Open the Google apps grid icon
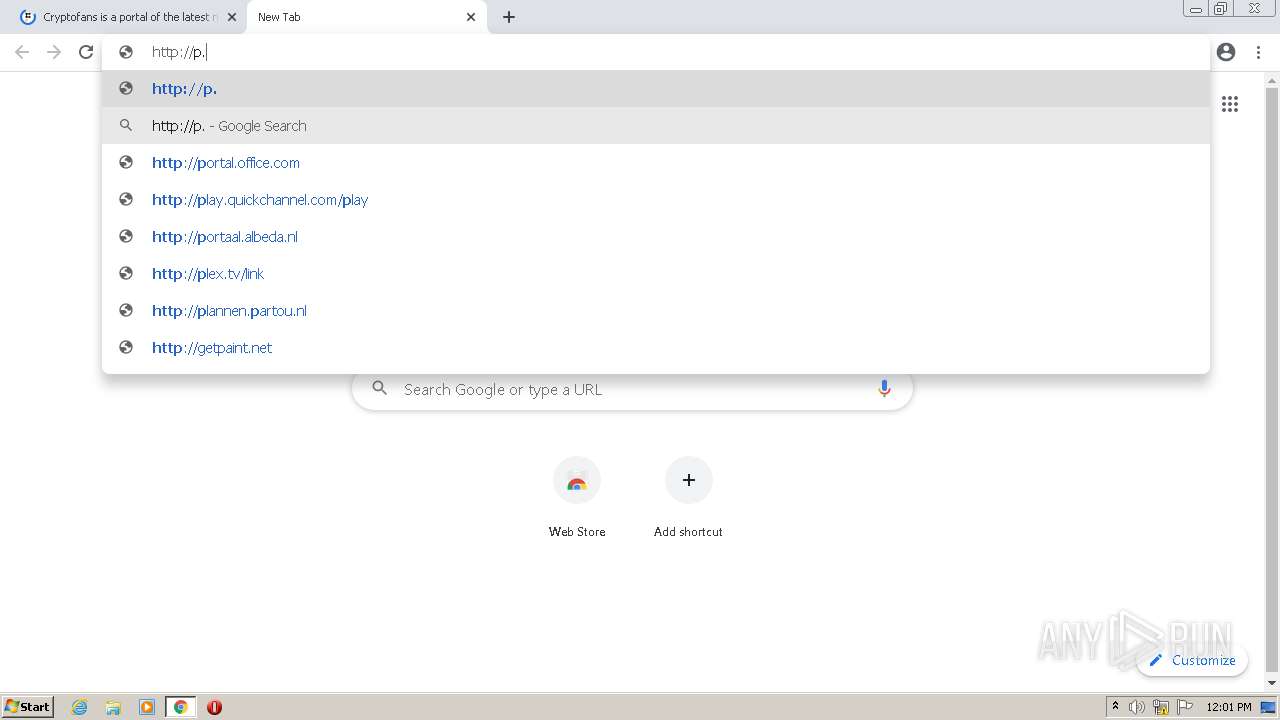The image size is (1280, 720). [x=1230, y=104]
